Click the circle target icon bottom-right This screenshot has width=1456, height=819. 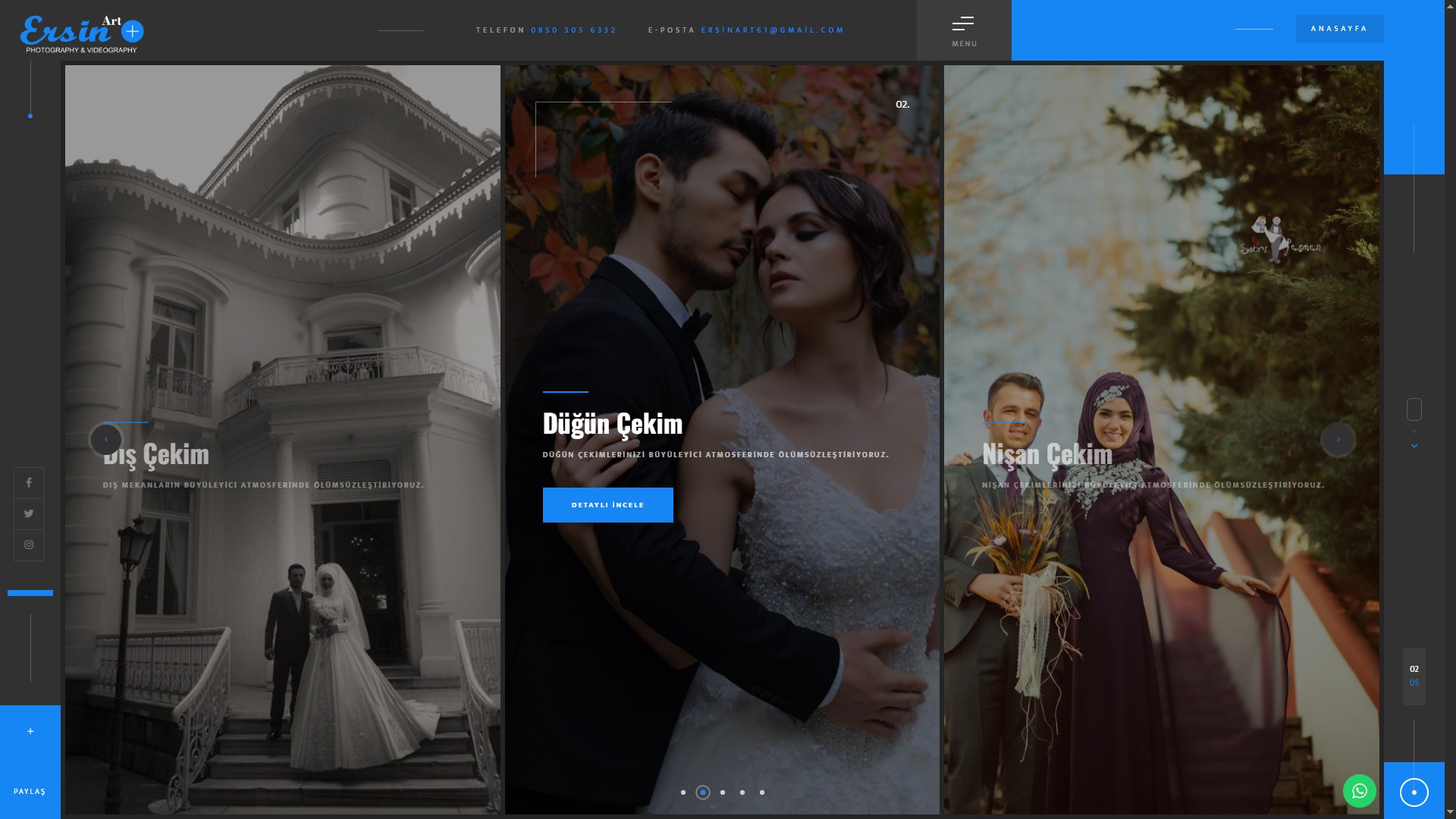(1414, 792)
